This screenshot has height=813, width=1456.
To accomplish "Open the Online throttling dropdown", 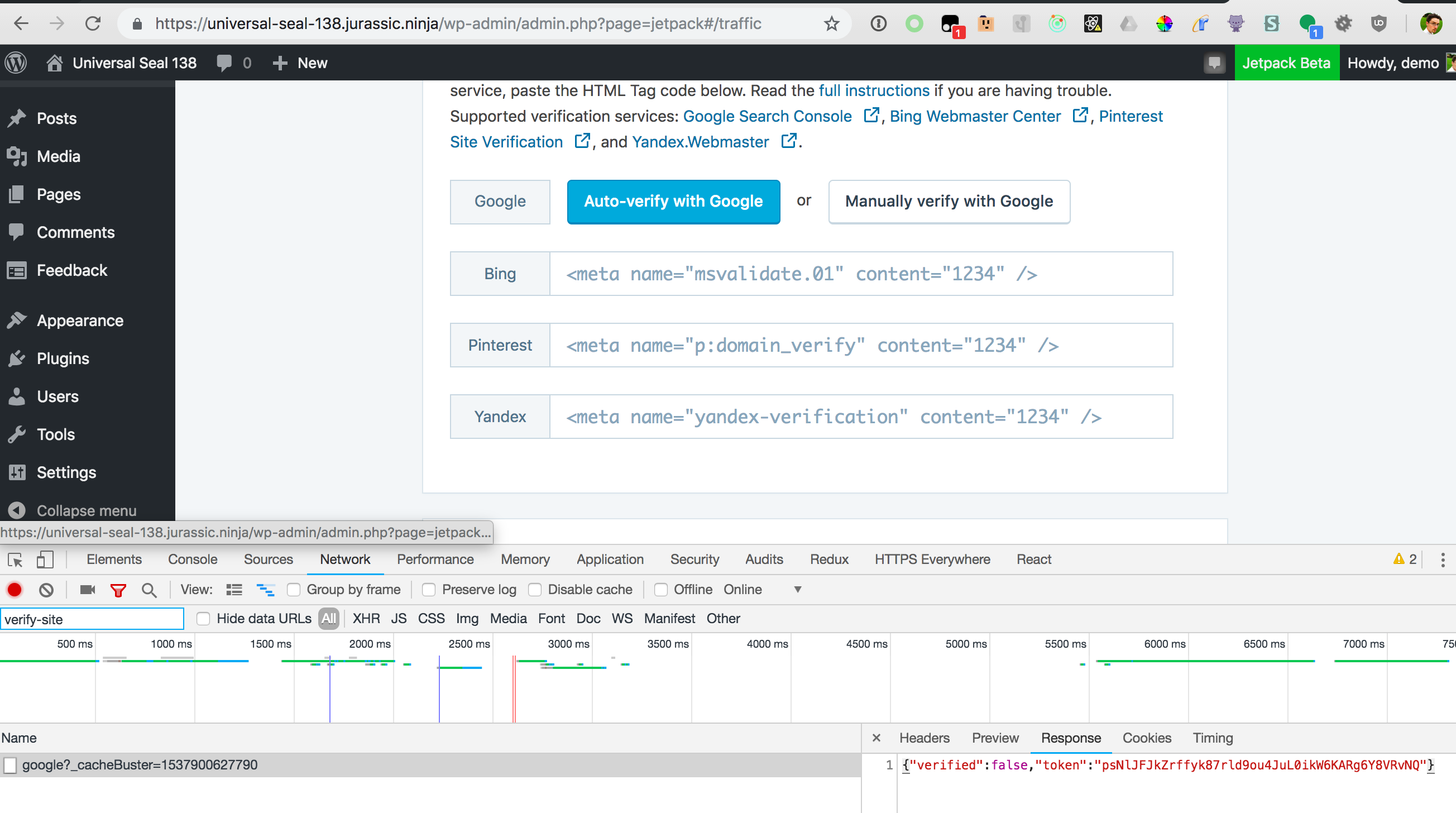I will pos(762,590).
